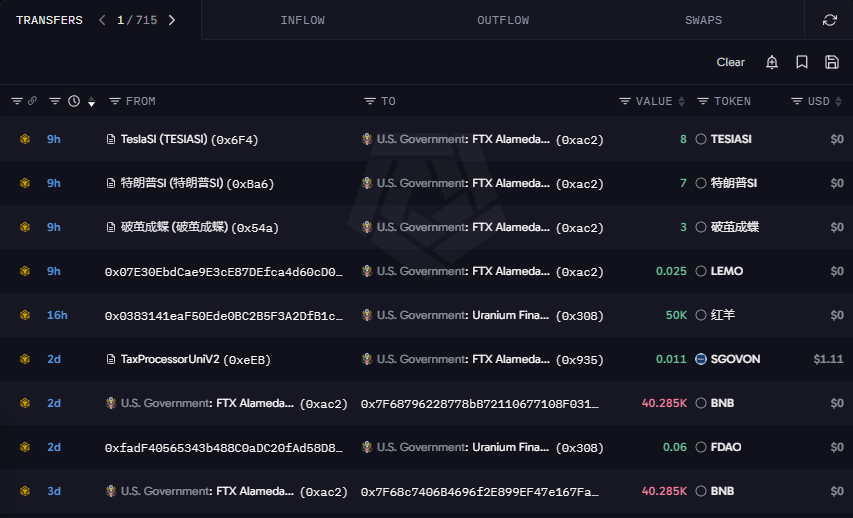Viewport: 853px width, 518px height.
Task: Click the 破茧成蝶 token name
Action: [734, 227]
